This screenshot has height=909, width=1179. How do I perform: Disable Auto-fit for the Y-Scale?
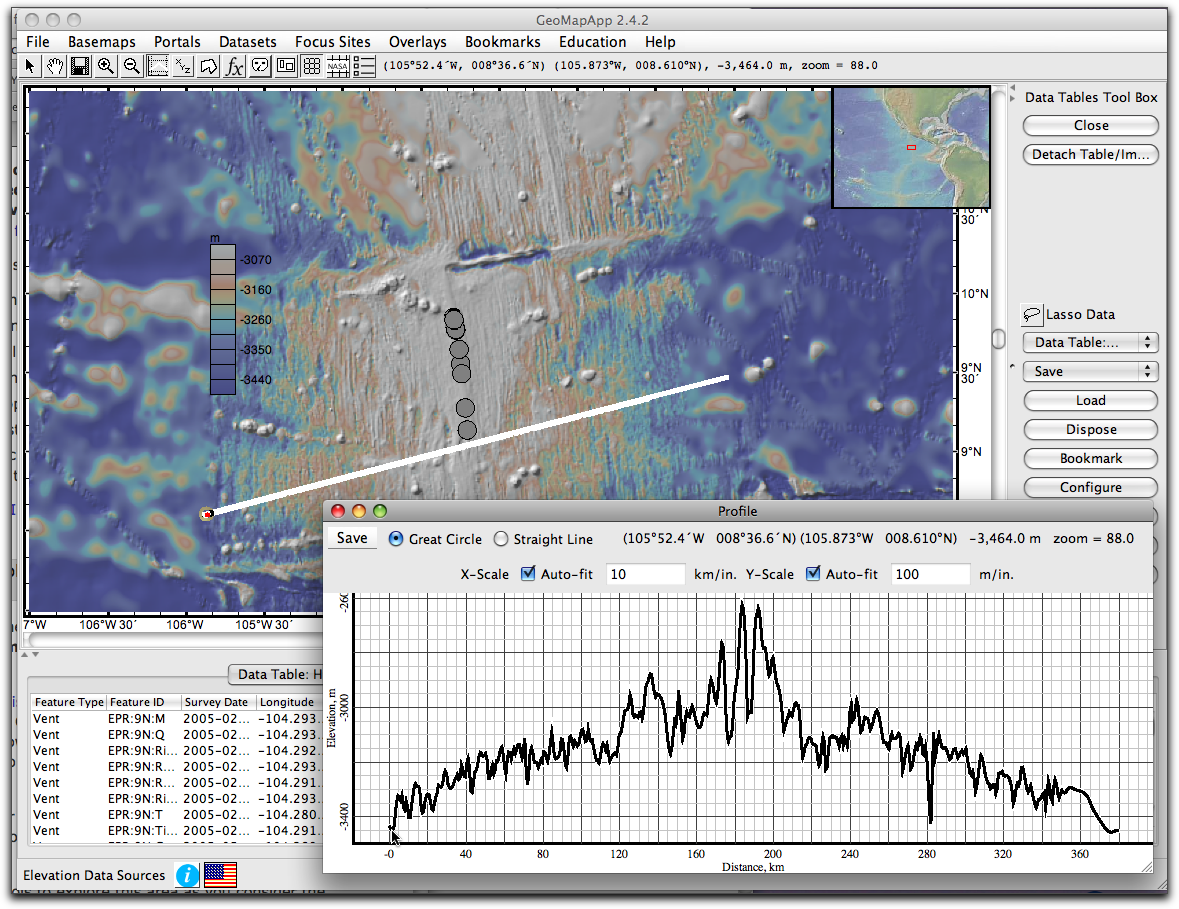(813, 573)
